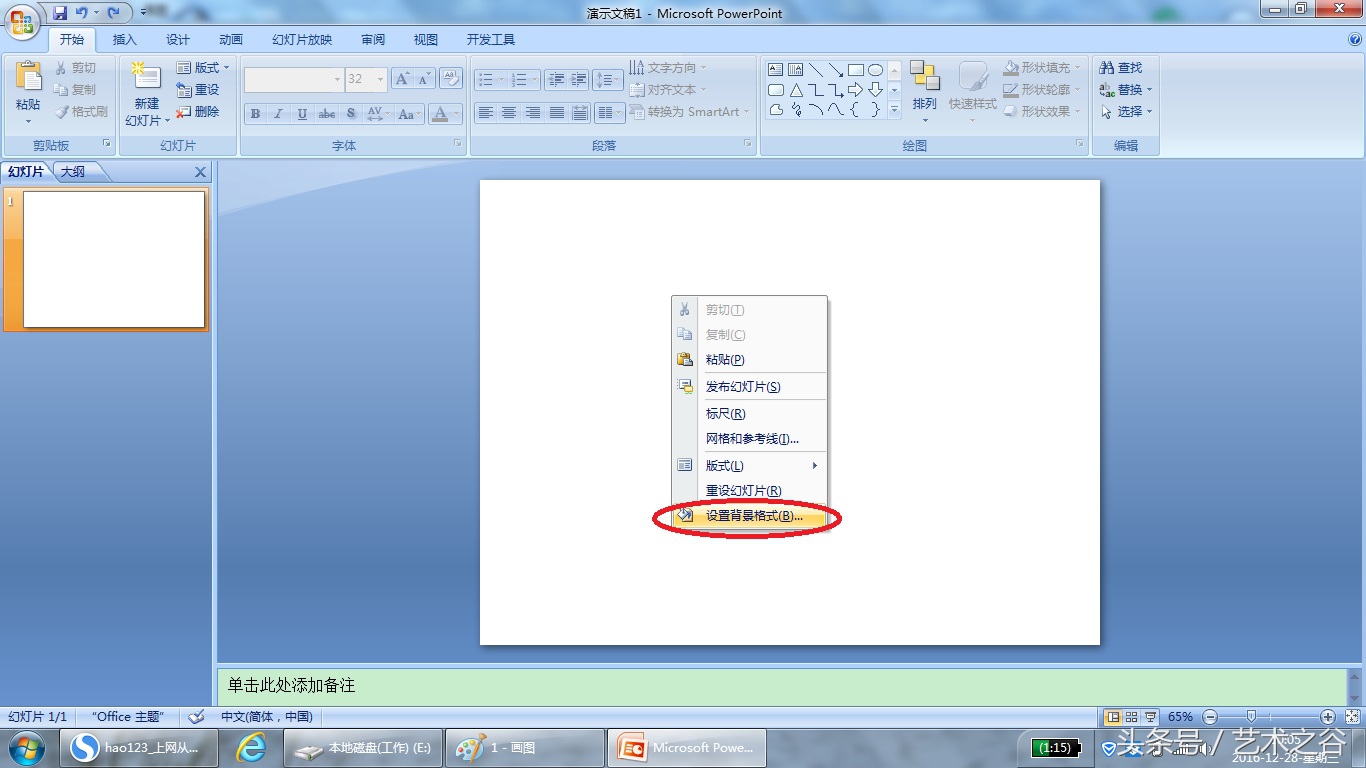1366x768 pixels.
Task: Zoom out with the minus button
Action: pos(1210,717)
